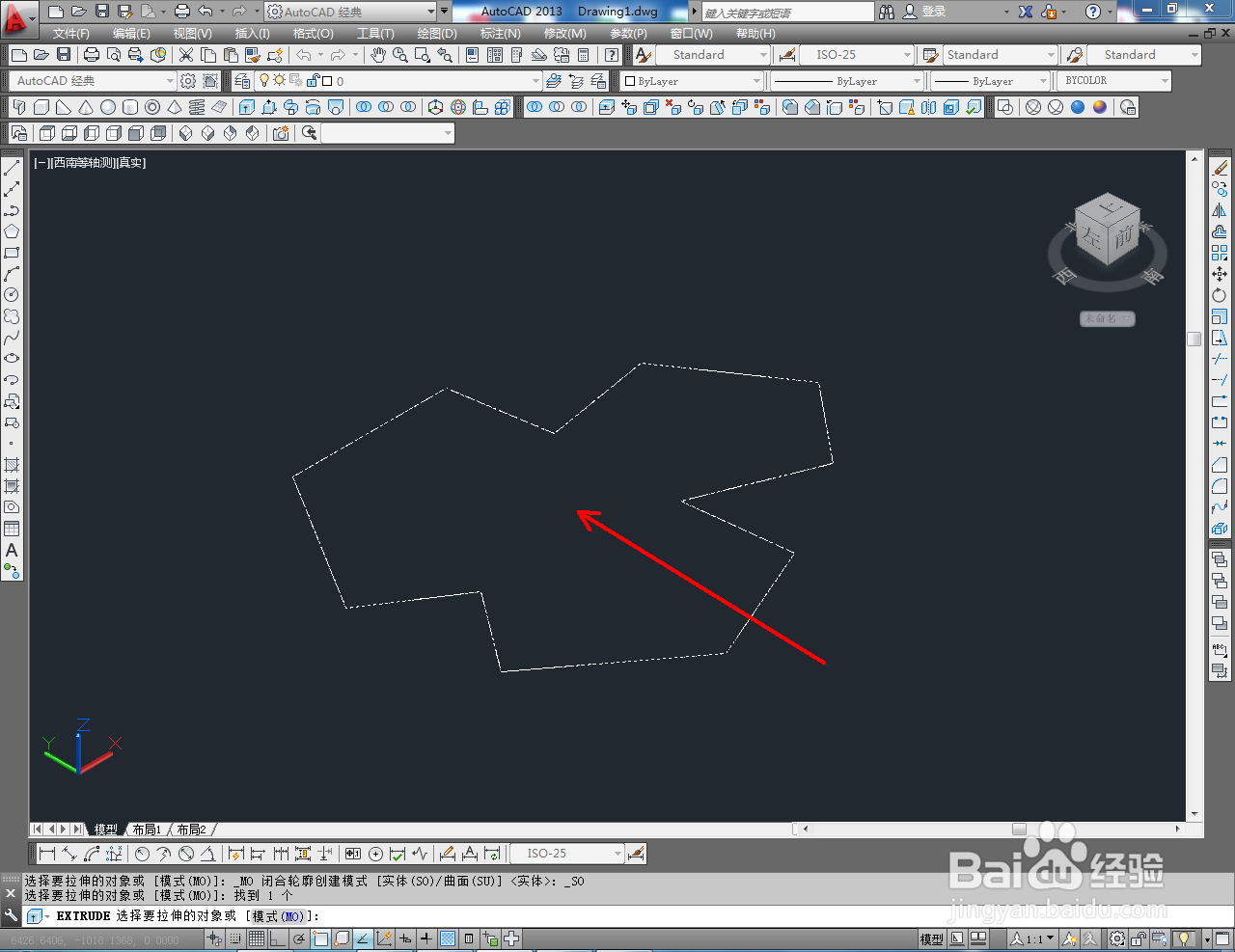Select the Cone solid tool
Viewport: 1235px width, 952px height.
click(86, 107)
